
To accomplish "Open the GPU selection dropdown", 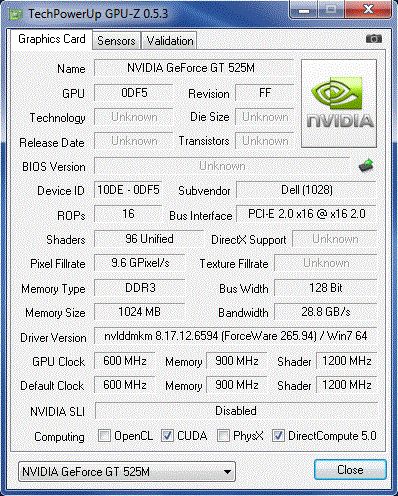I will [x=127, y=472].
